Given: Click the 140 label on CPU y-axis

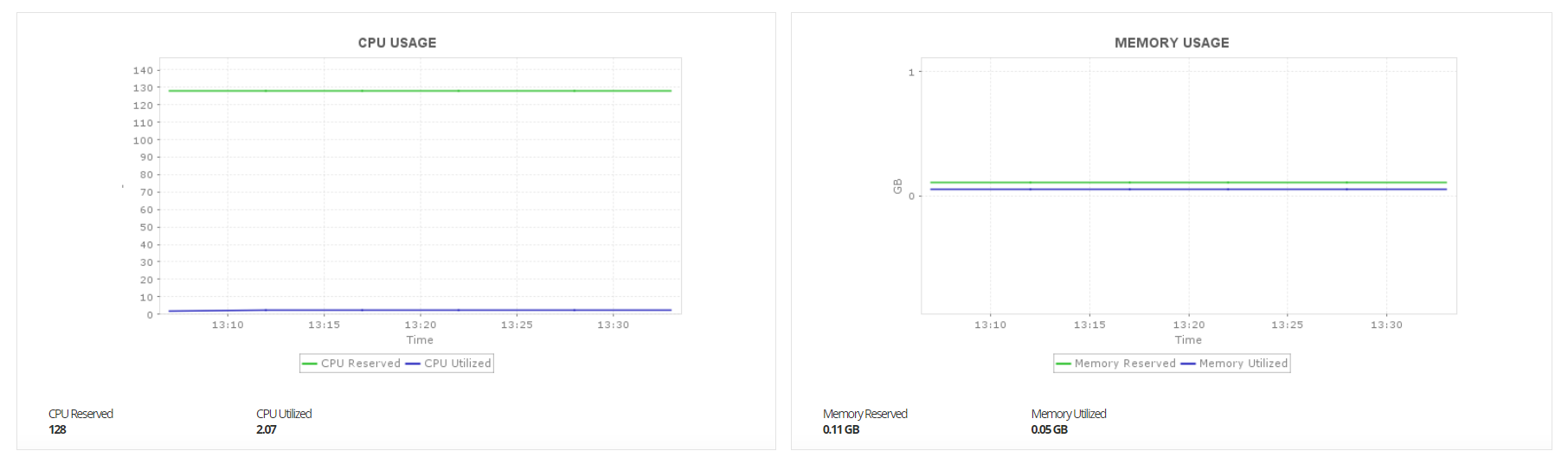Looking at the screenshot, I should [143, 70].
